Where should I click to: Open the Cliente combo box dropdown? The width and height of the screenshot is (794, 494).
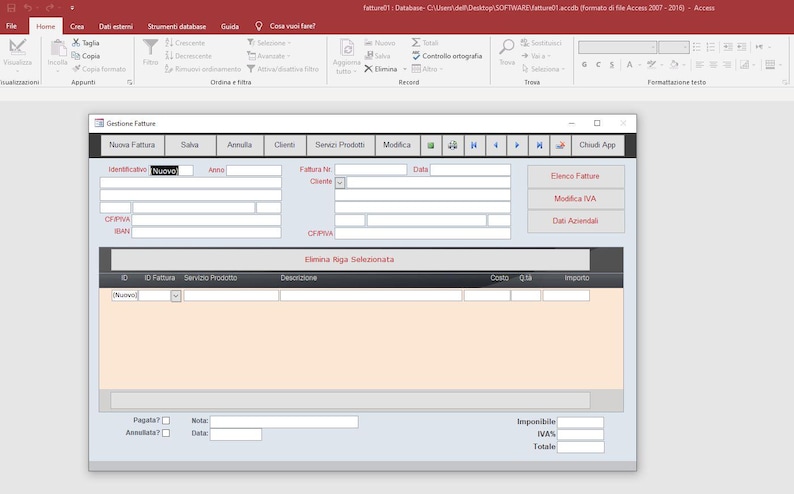click(340, 183)
